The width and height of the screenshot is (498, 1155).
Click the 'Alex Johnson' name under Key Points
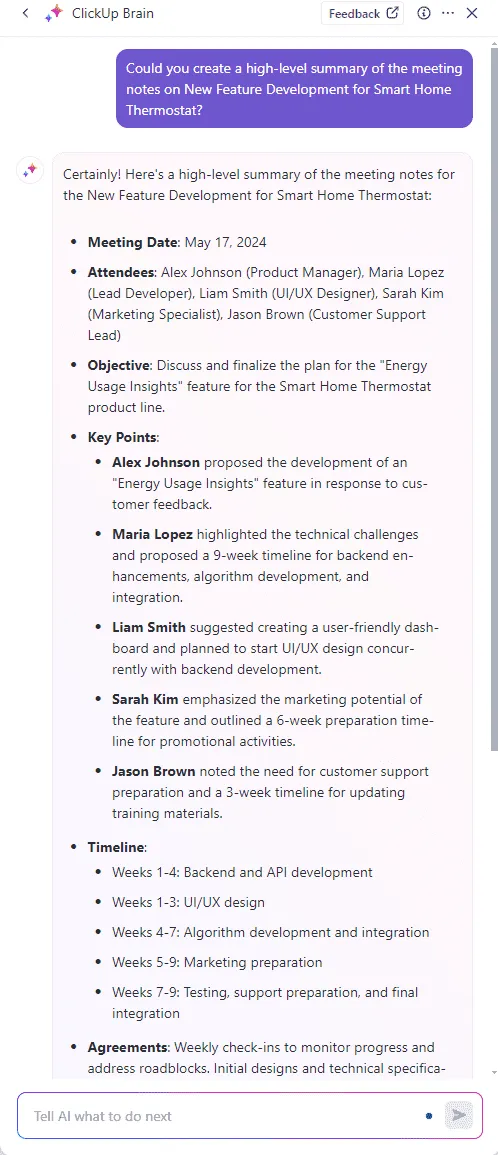(x=156, y=463)
